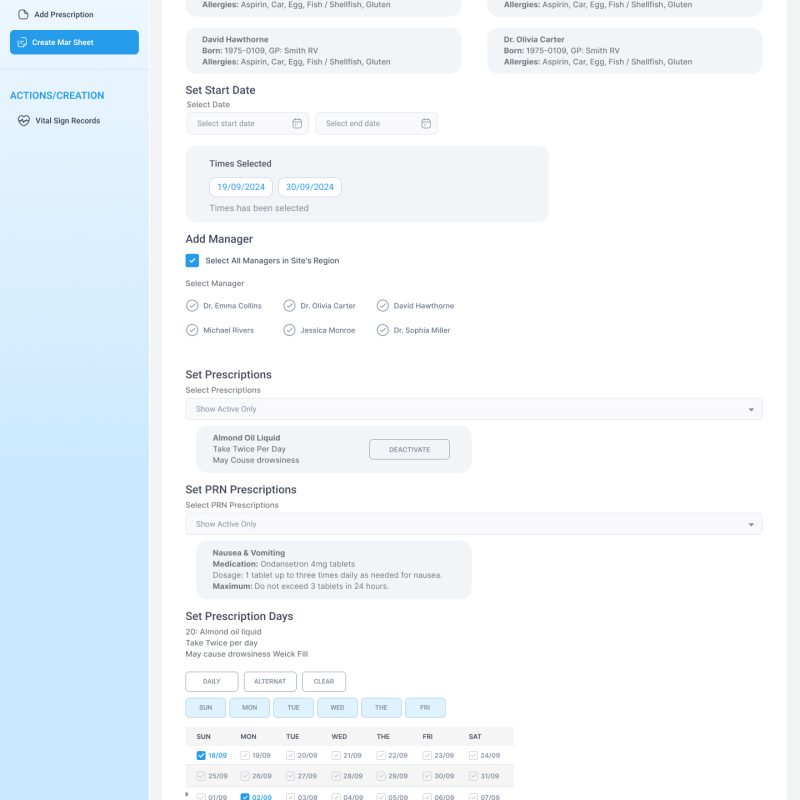The height and width of the screenshot is (800, 800).
Task: Click the Create Mar Sheet icon
Action: click(x=23, y=42)
